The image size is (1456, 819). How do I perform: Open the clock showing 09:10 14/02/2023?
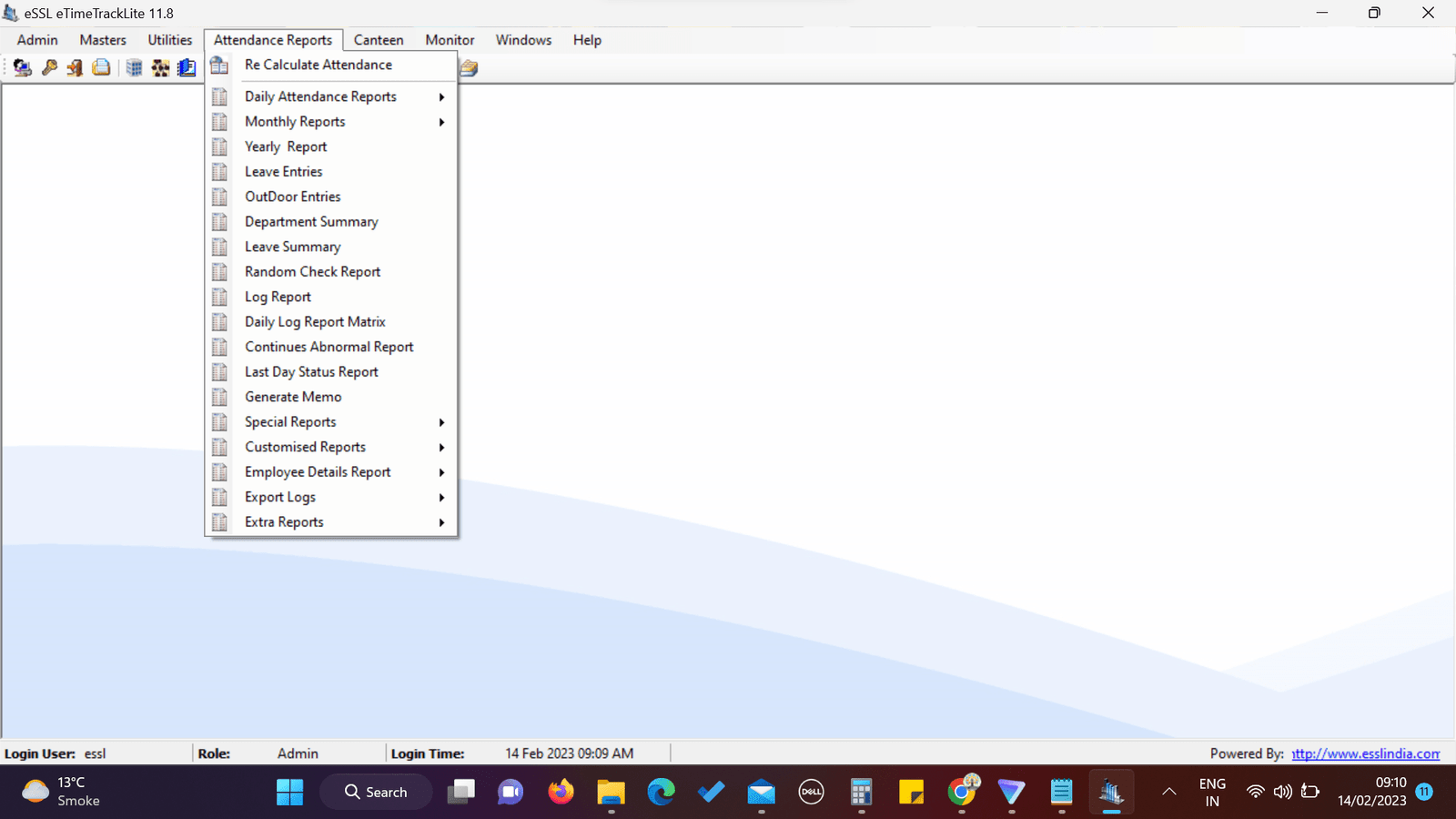click(1372, 792)
